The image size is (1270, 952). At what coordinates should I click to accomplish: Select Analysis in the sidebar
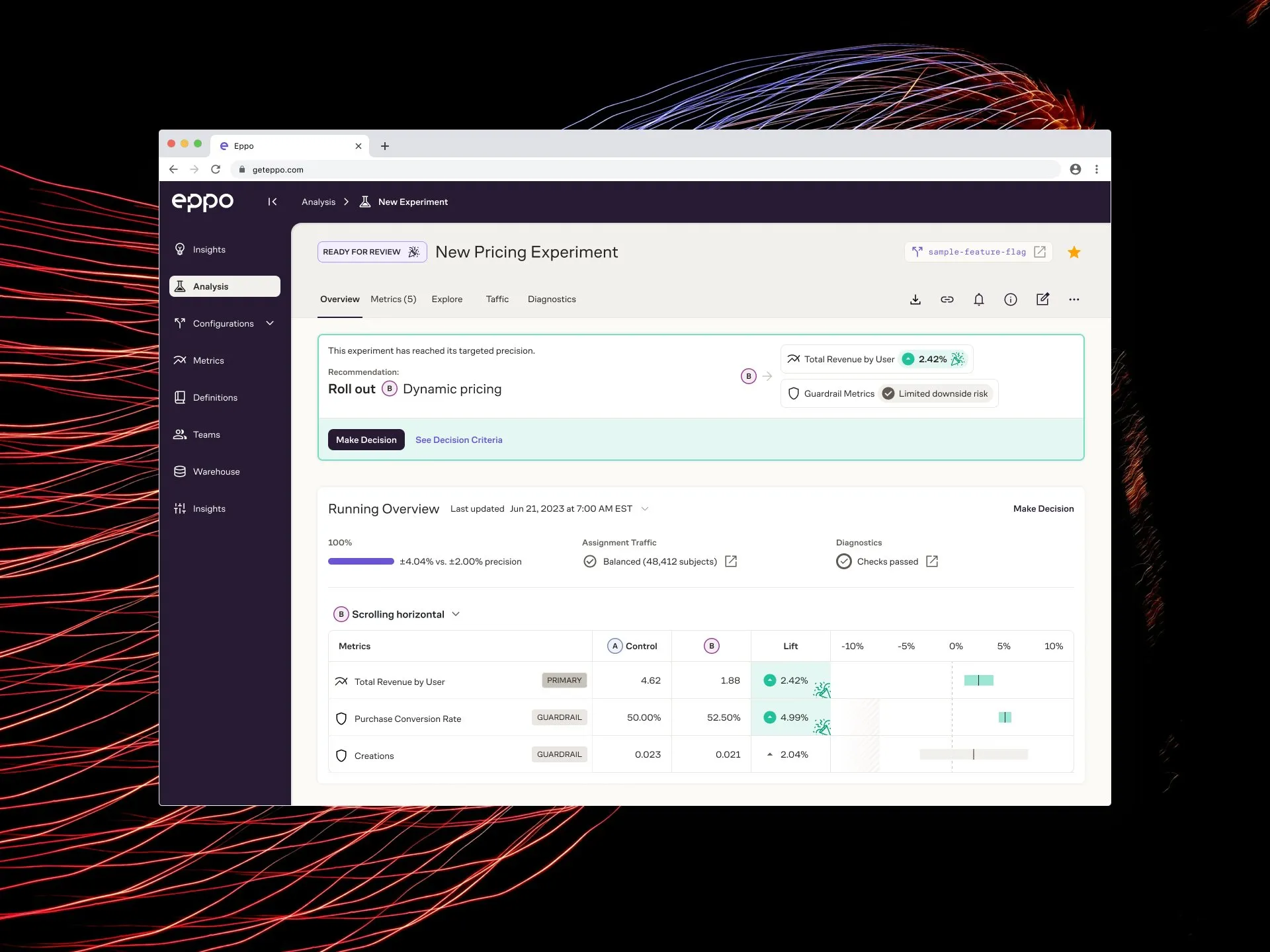[225, 286]
